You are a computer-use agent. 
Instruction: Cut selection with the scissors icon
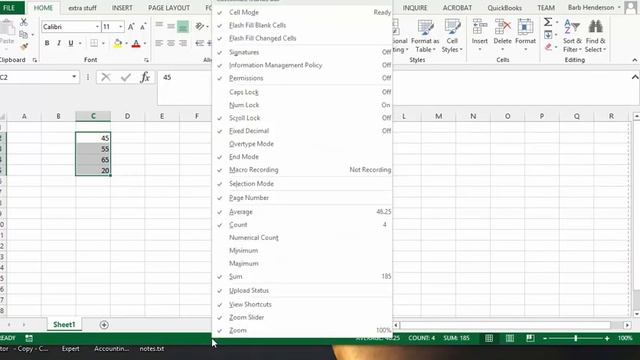click(24, 22)
